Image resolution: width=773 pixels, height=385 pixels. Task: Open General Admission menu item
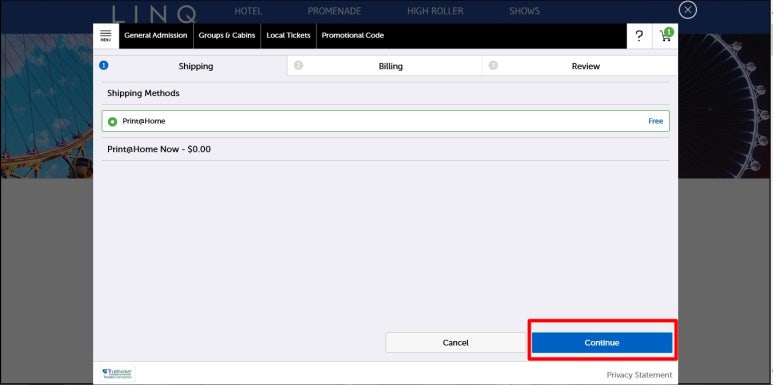click(156, 35)
